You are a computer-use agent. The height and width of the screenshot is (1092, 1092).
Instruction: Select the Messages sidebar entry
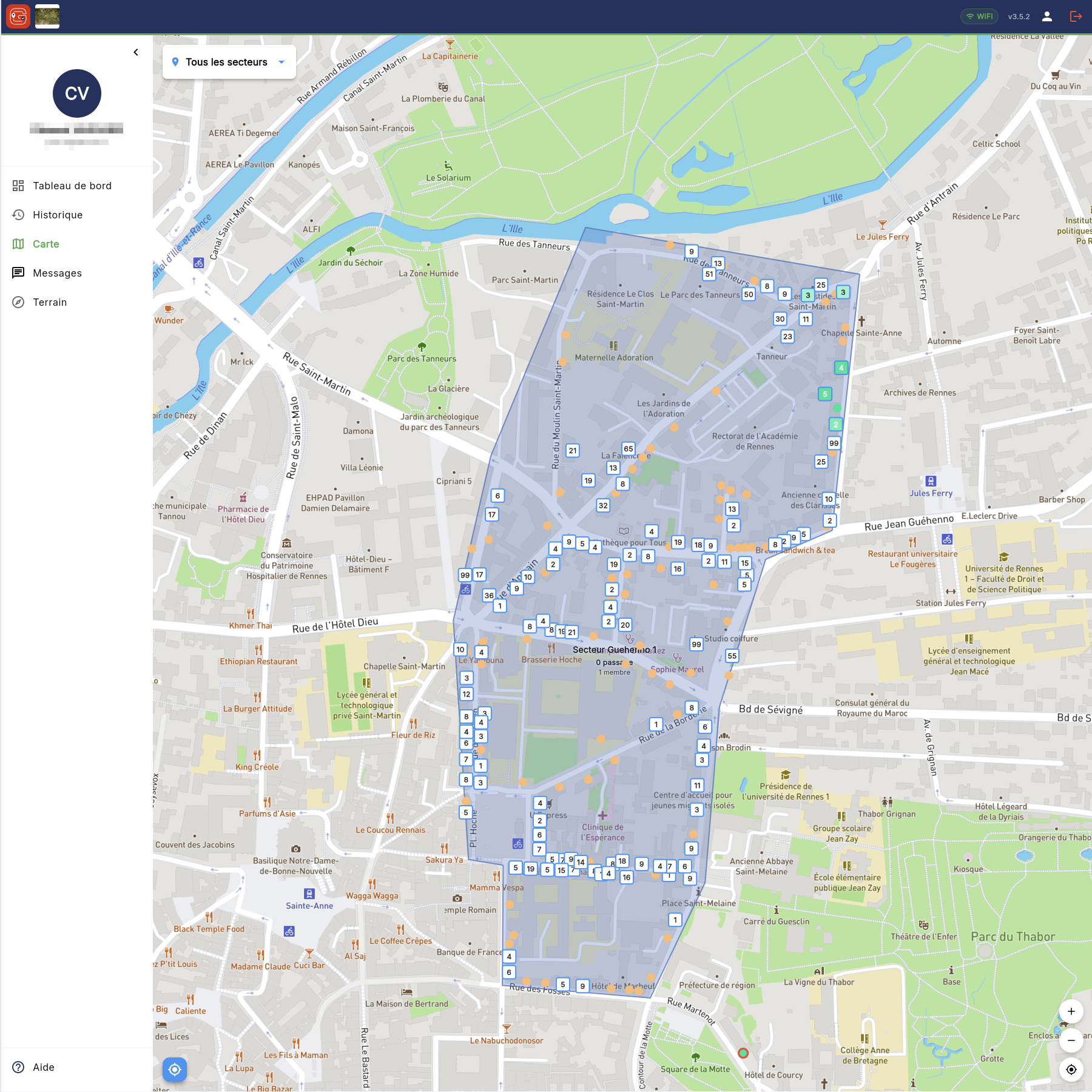click(x=57, y=273)
